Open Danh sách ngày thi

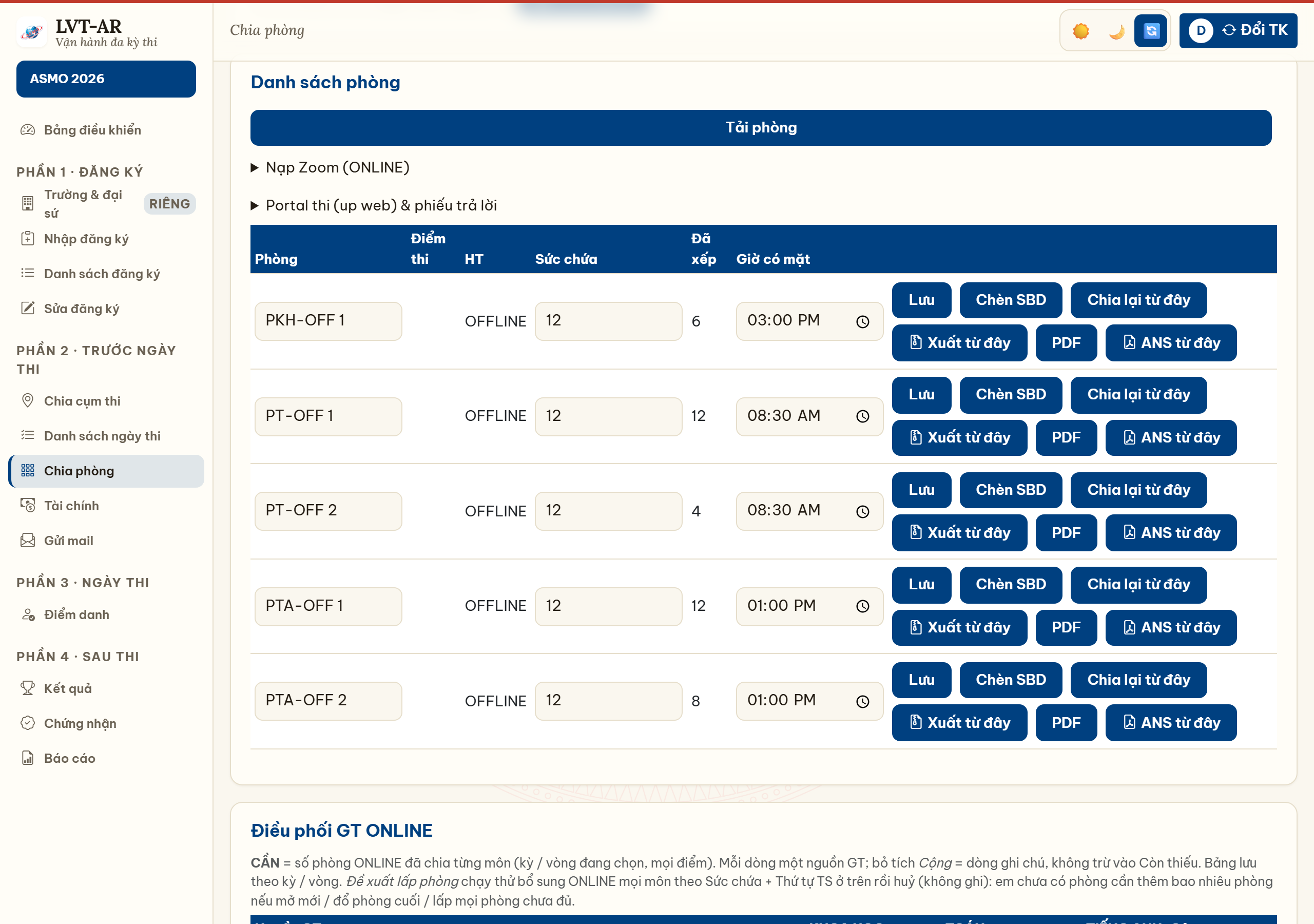tap(106, 436)
